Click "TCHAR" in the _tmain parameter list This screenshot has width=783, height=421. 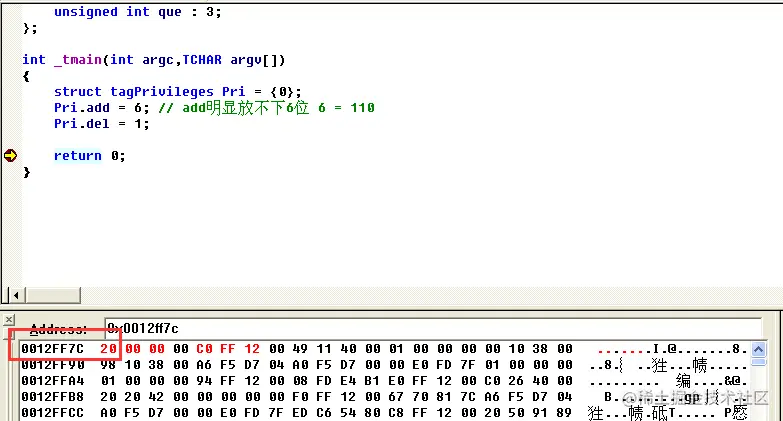click(202, 60)
